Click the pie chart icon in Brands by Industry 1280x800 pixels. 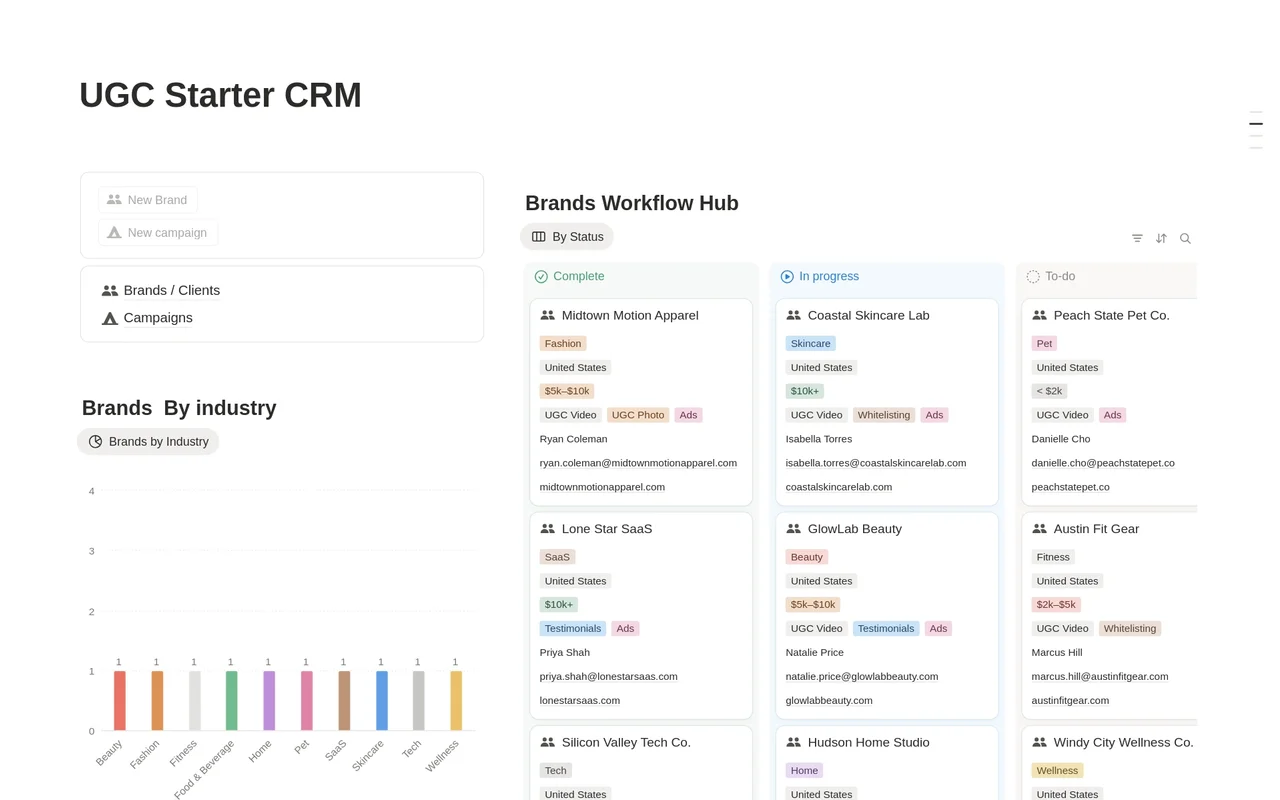pos(95,442)
